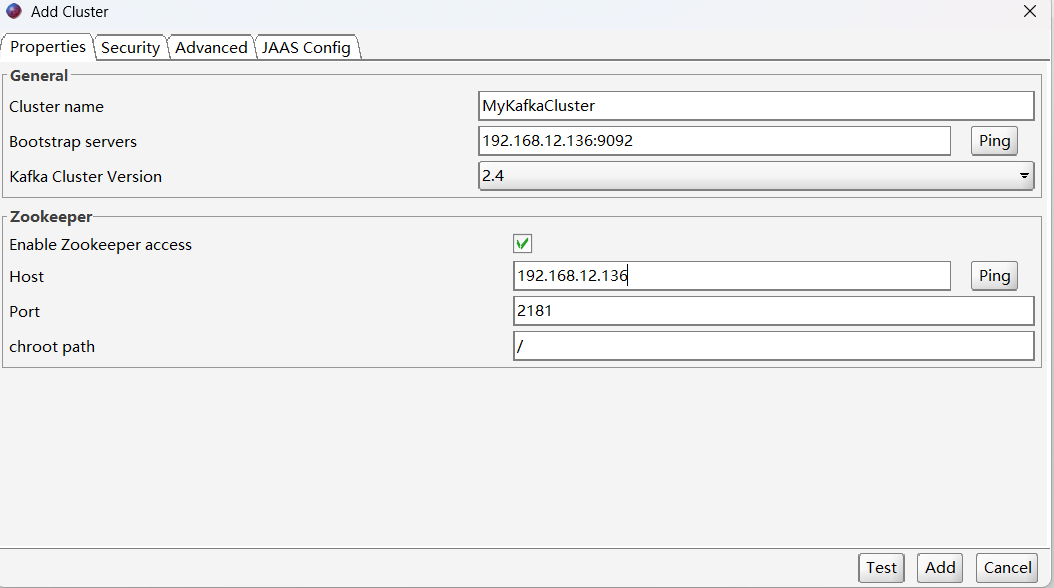The width and height of the screenshot is (1054, 588).
Task: Close the Add Cluster window
Action: click(1030, 11)
